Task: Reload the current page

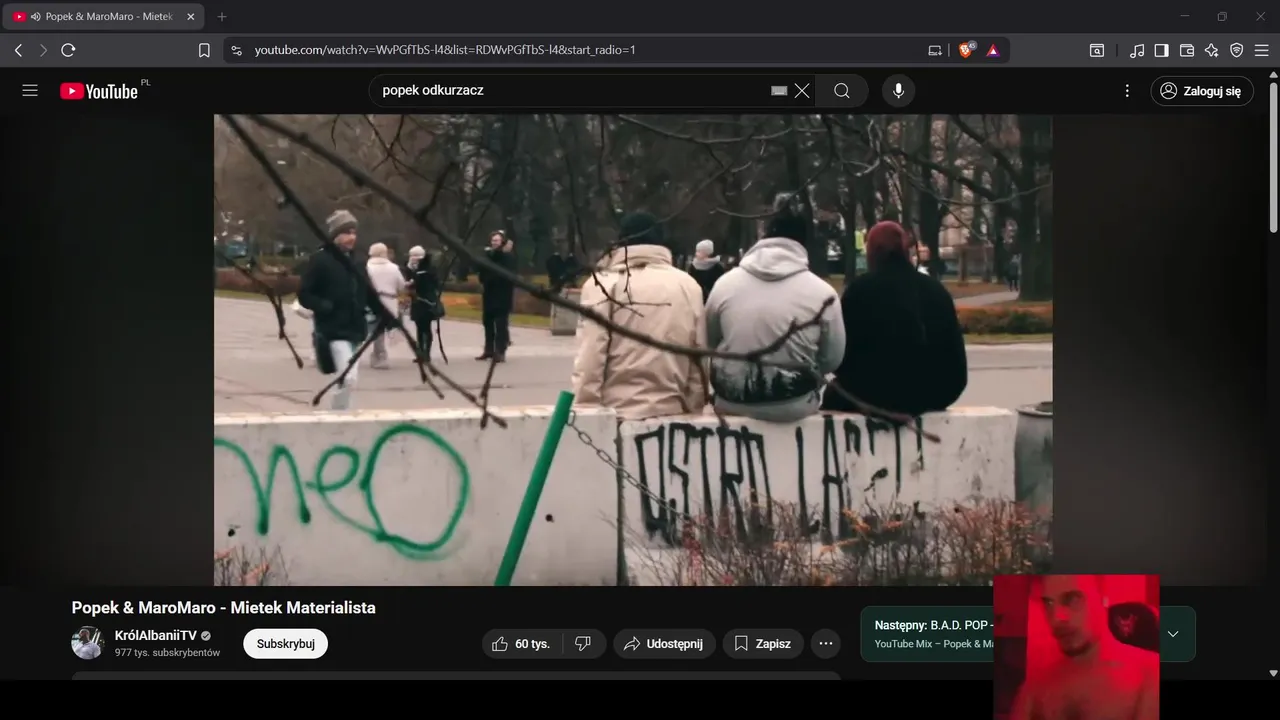Action: tap(68, 50)
